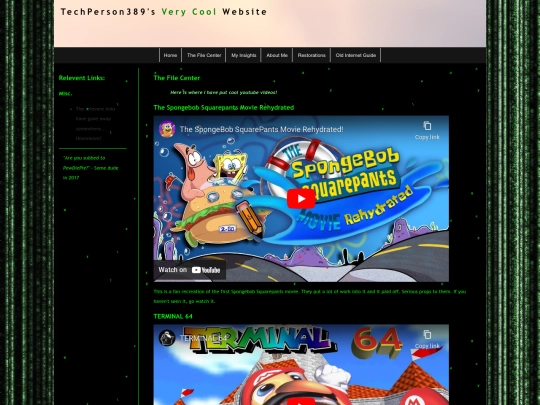The image size is (540, 405).
Task: Click the SpongeBob video channel avatar
Action: pos(167,129)
